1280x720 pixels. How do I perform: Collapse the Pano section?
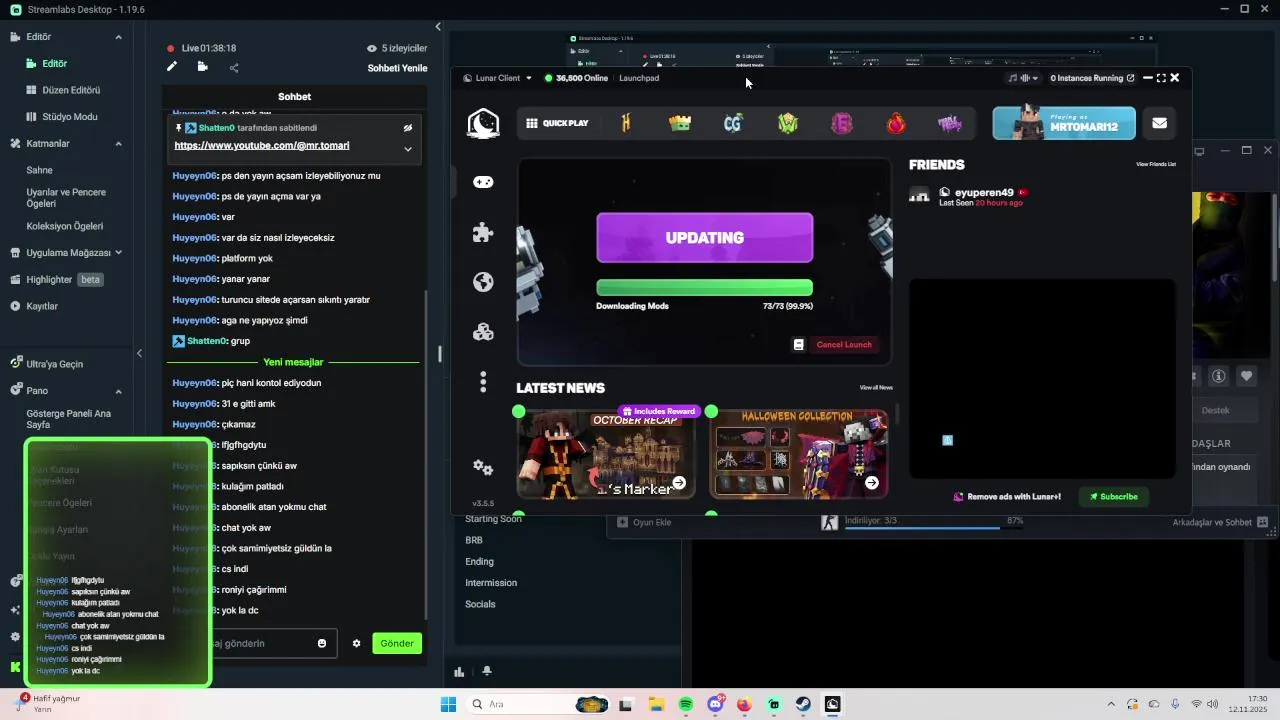(x=118, y=391)
